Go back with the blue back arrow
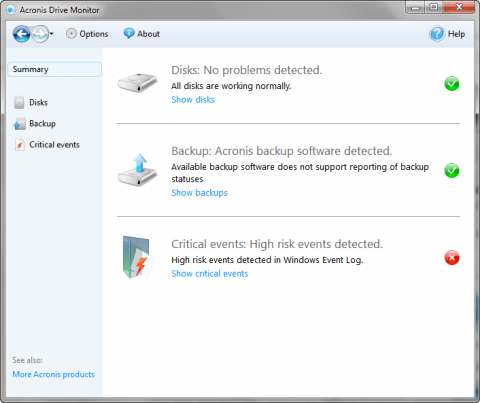The height and width of the screenshot is (403, 480). point(22,34)
